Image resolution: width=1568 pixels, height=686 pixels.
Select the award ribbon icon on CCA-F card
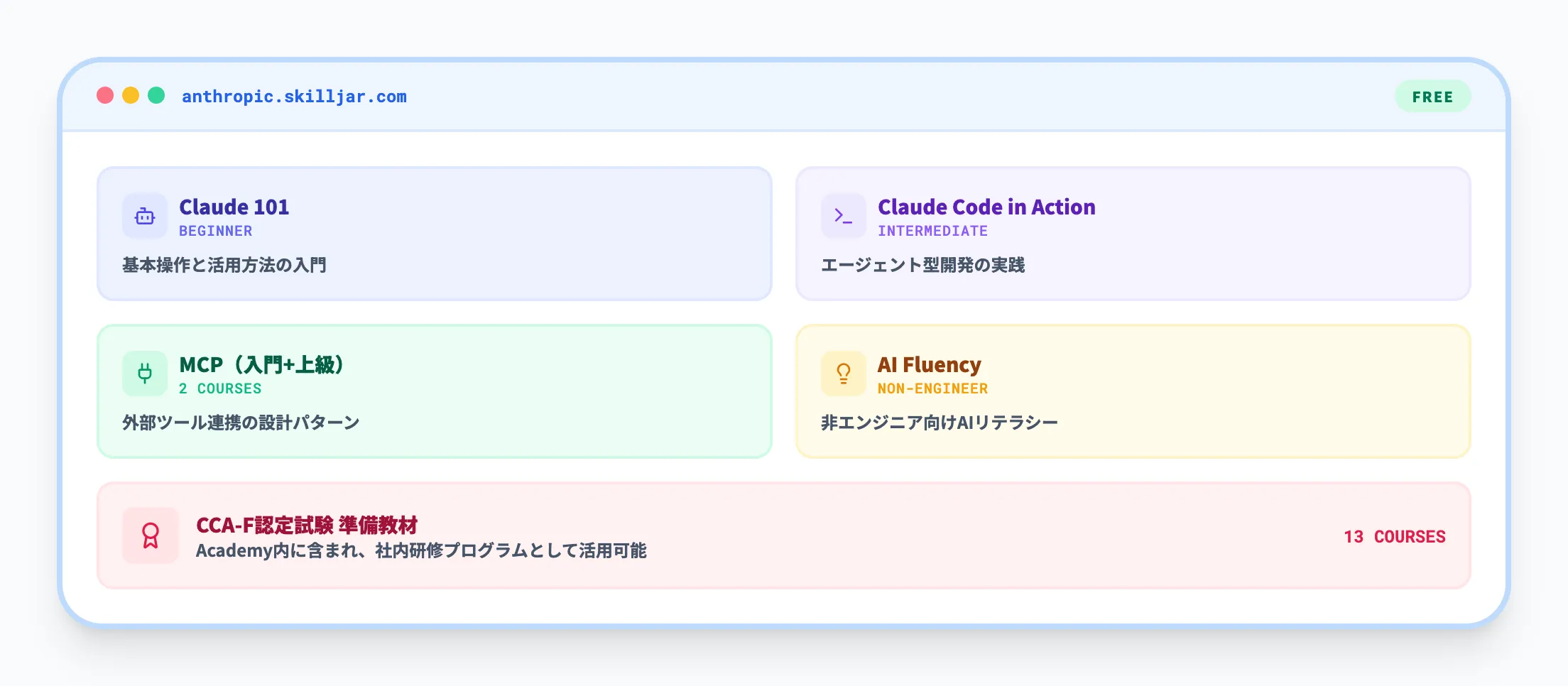(151, 536)
